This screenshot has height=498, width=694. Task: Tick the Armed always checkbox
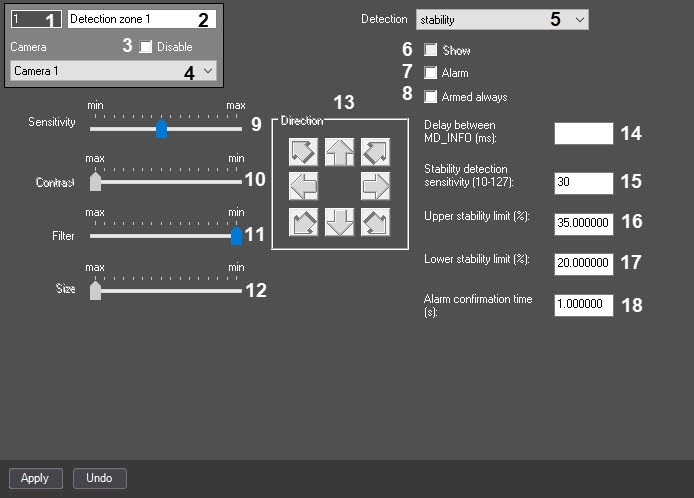430,97
